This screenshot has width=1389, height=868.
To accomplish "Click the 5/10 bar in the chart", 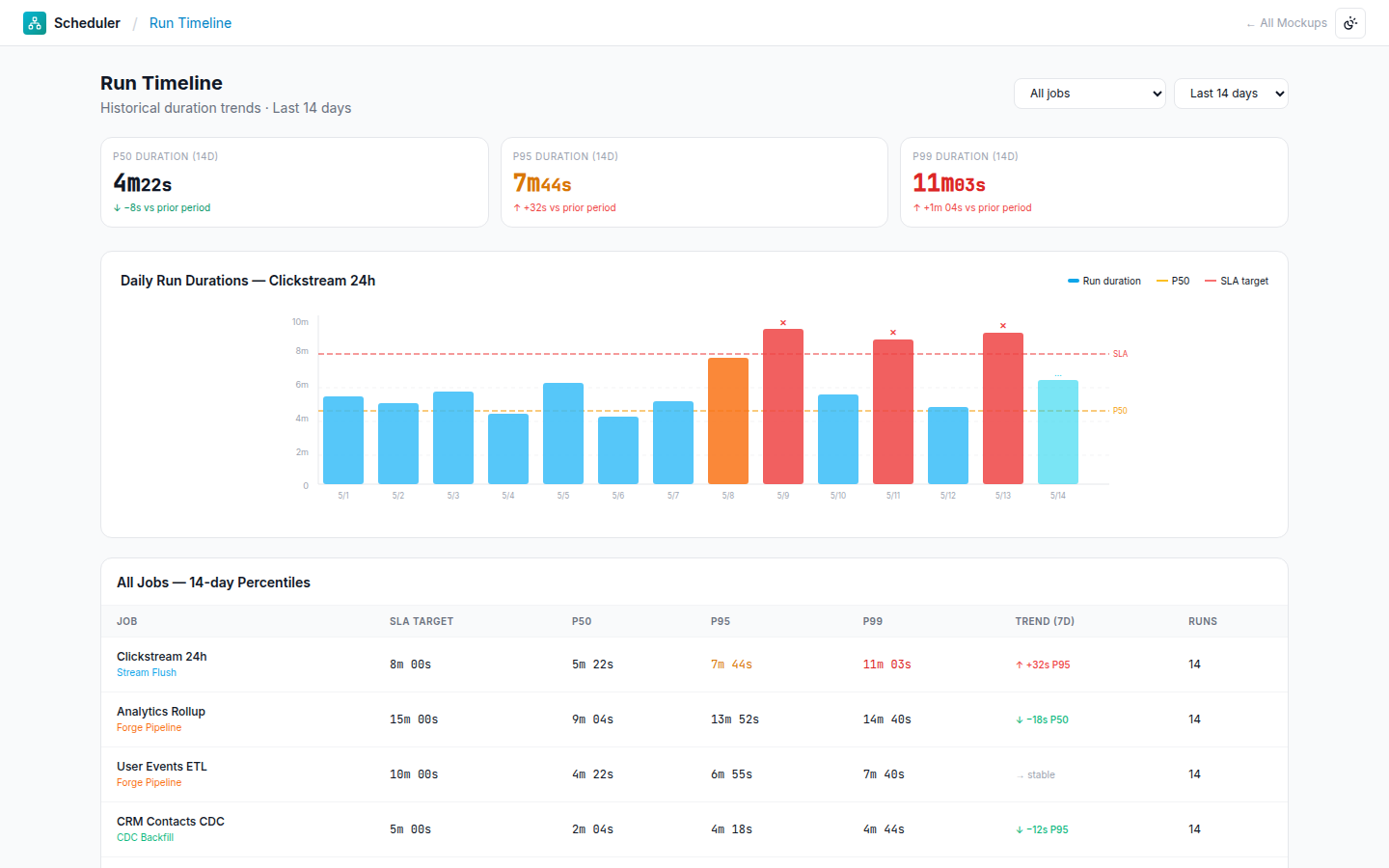I will tap(838, 439).
